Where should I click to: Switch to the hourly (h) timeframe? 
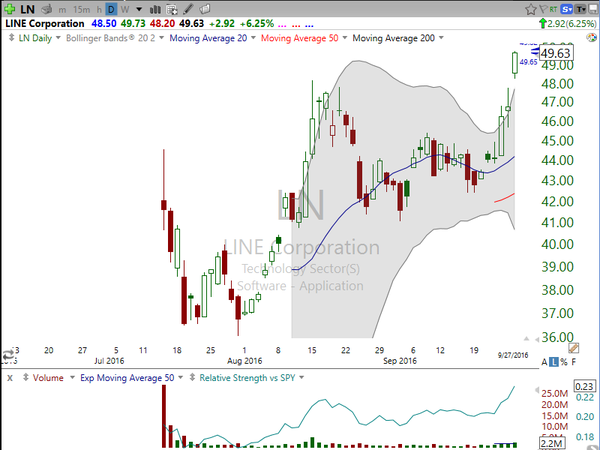pyautogui.click(x=99, y=9)
